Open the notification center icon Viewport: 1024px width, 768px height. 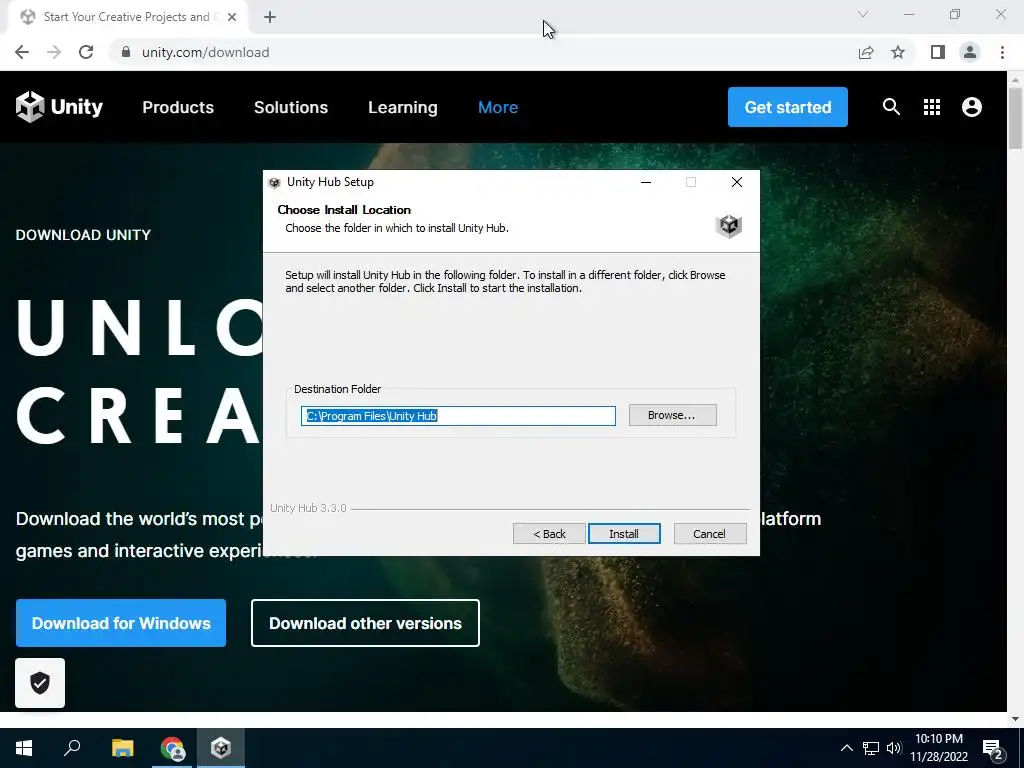993,748
